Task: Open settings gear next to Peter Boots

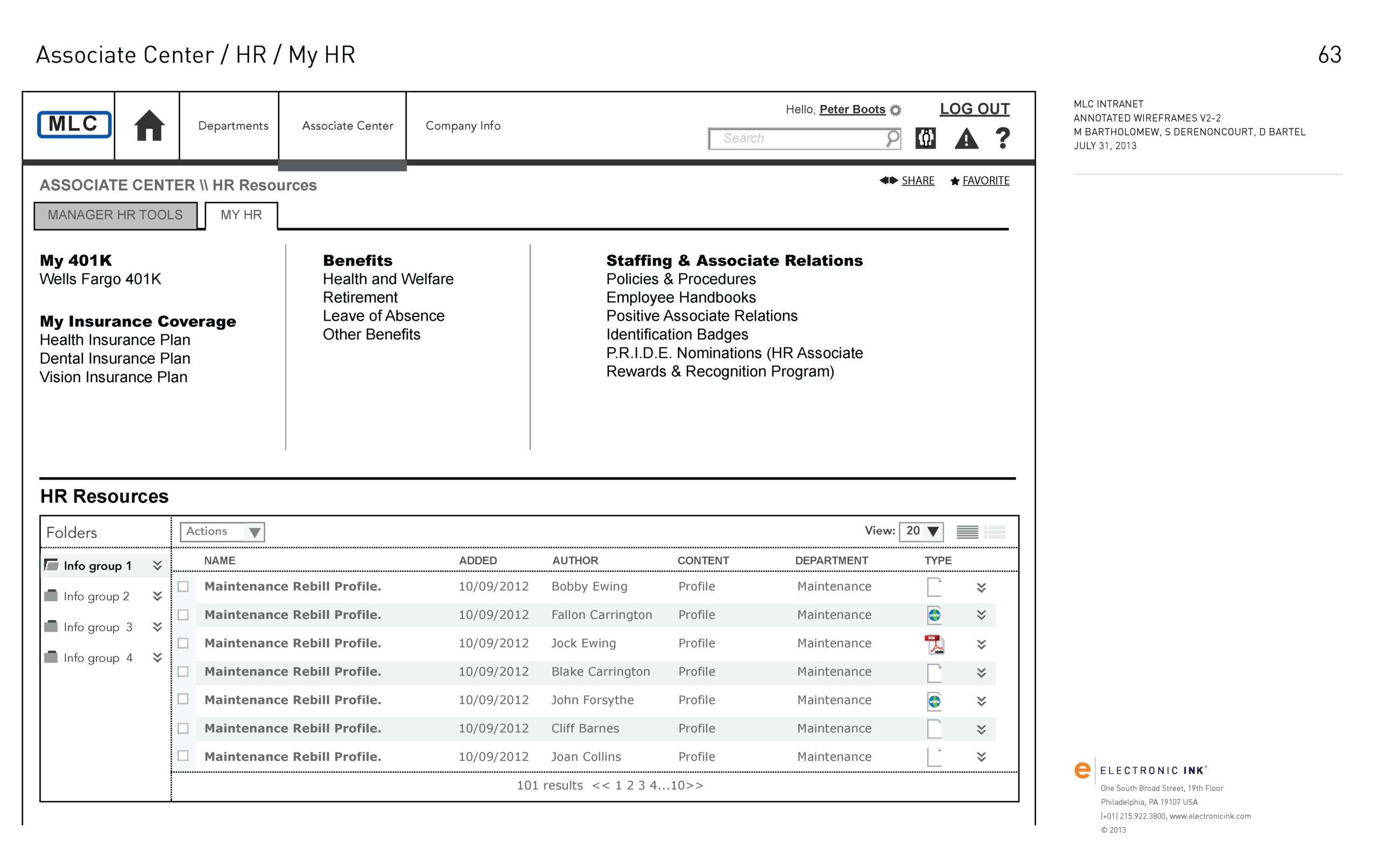Action: (x=896, y=110)
